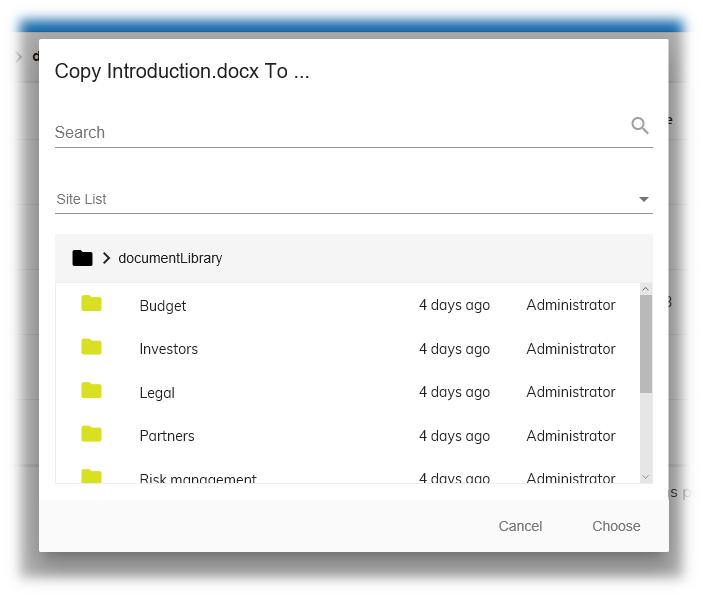Click the scrollbar down arrow
Screen dimensions: 703x598
pyautogui.click(x=646, y=477)
